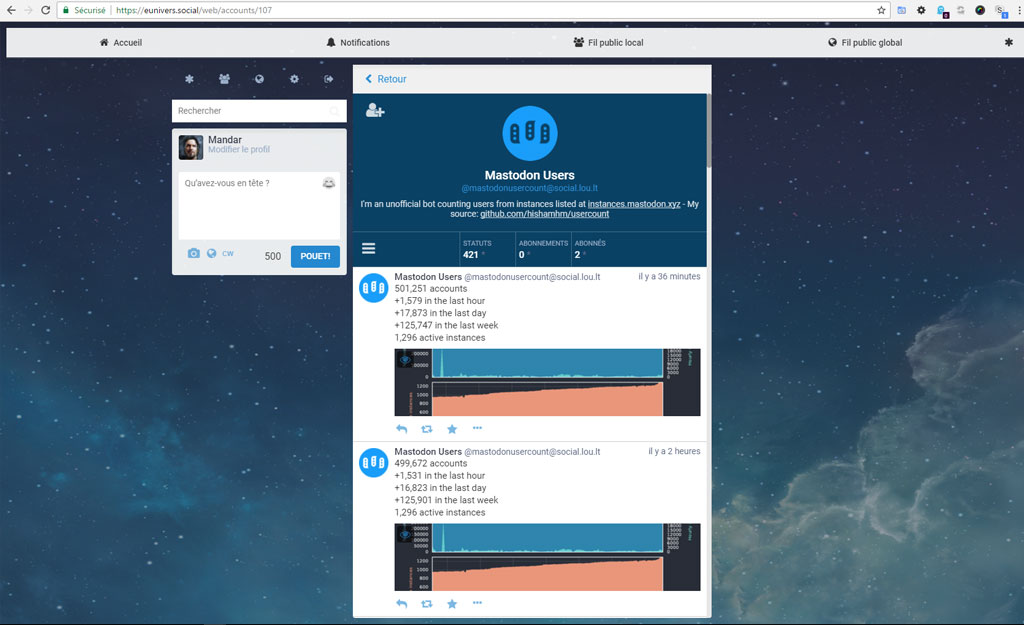Reply to the latest Mastodon Users toot
This screenshot has height=625, width=1024.
(401, 428)
